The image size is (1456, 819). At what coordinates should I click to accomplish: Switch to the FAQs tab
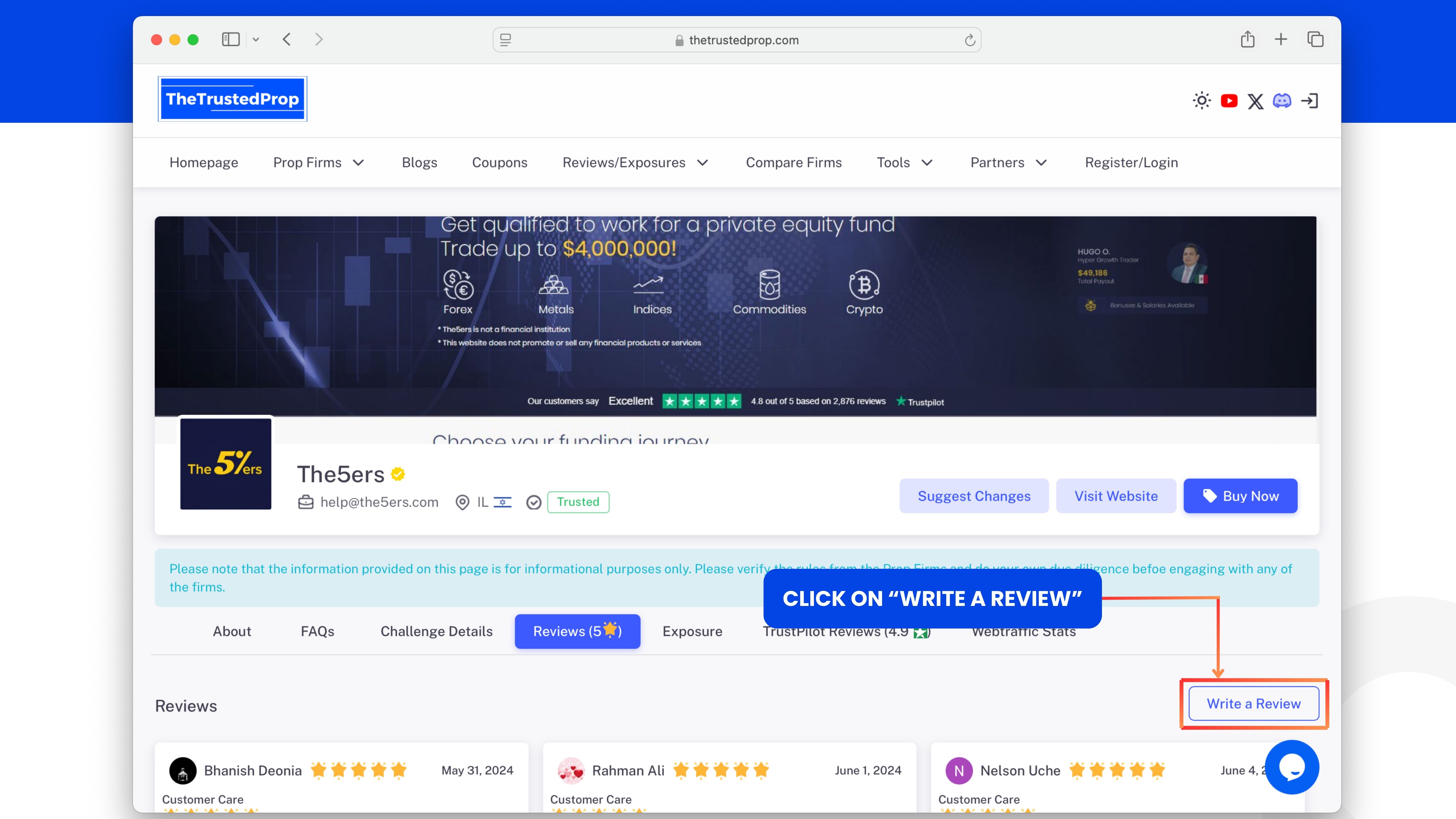317,631
